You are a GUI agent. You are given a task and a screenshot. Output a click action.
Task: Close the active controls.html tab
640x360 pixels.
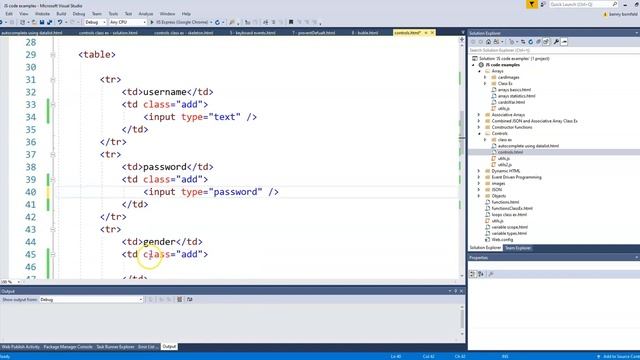pyautogui.click(x=432, y=33)
